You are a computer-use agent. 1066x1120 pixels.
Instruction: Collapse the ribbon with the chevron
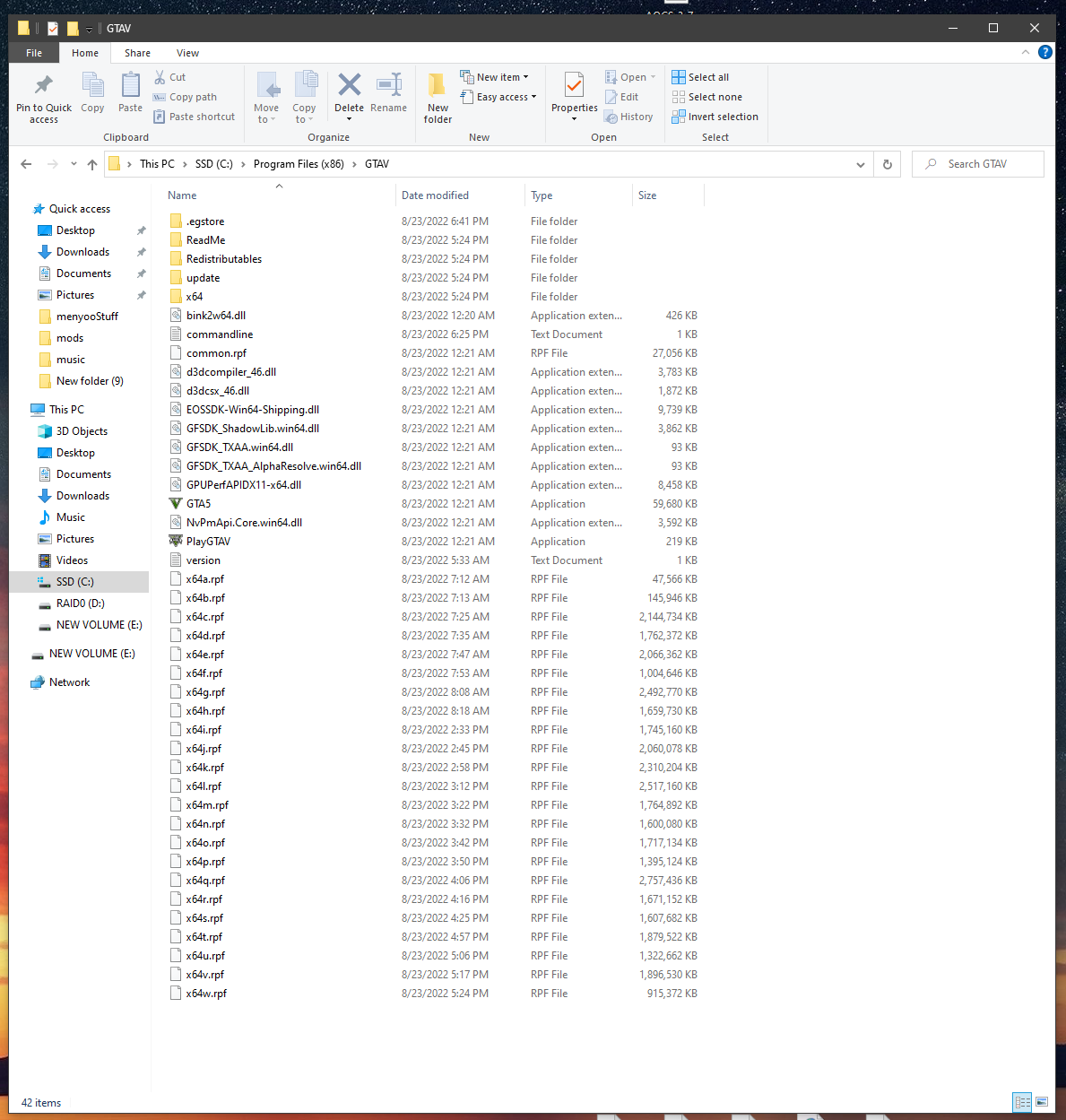[x=1026, y=52]
